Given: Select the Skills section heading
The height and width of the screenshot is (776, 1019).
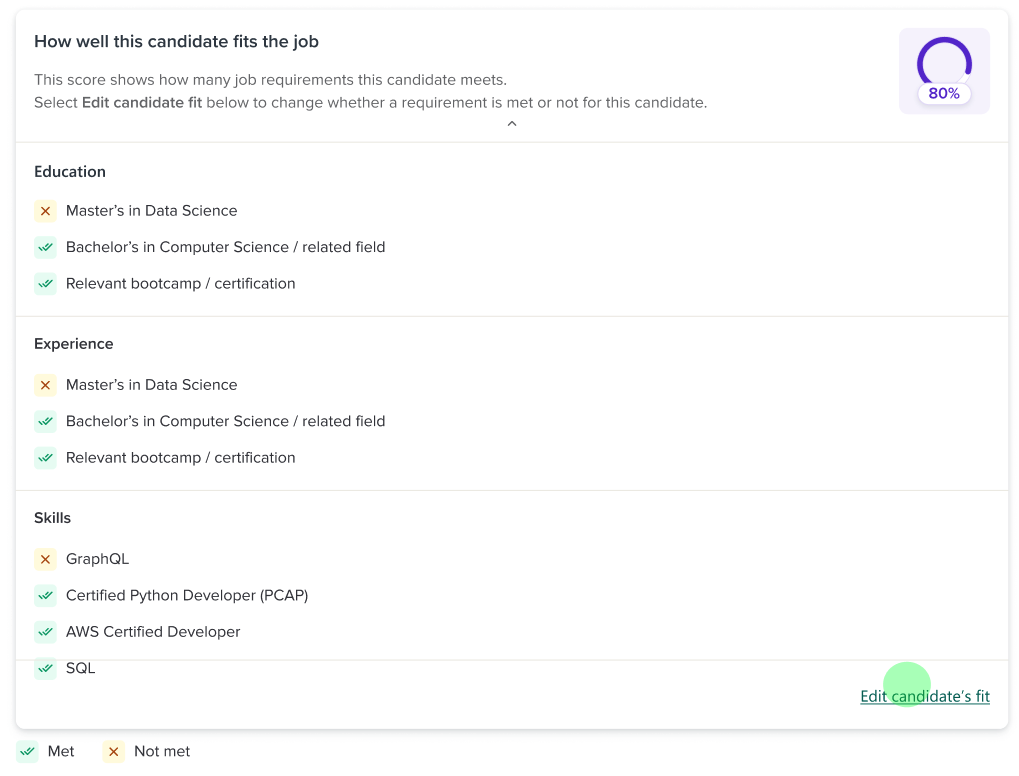Looking at the screenshot, I should 53,518.
